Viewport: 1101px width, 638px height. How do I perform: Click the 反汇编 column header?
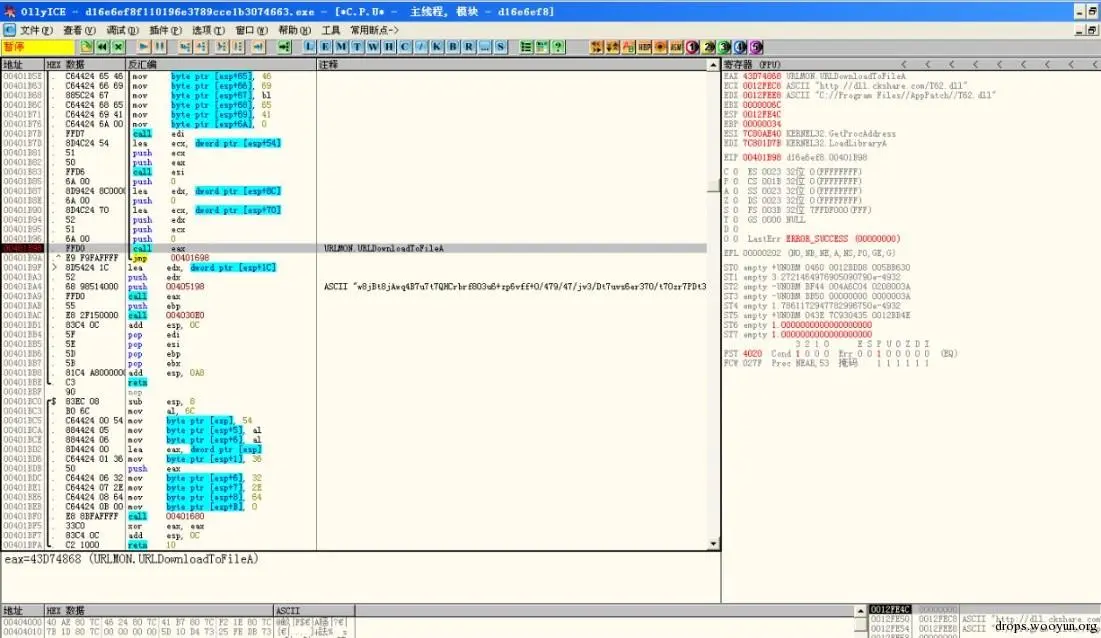coord(220,65)
